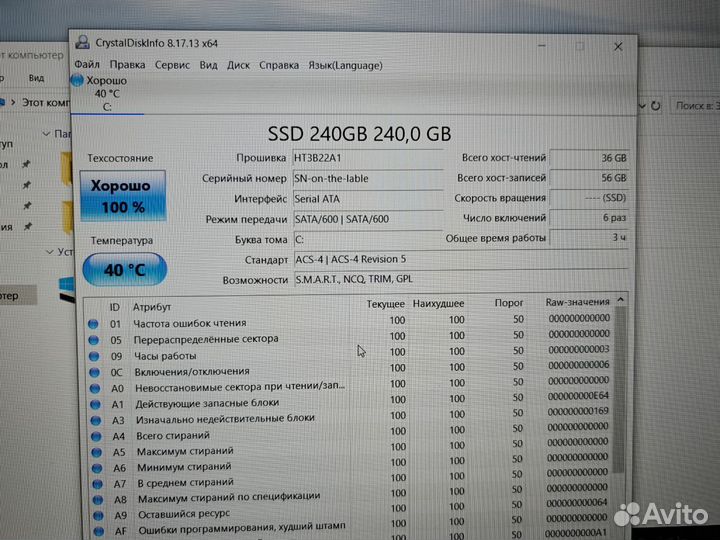Click status icon of attribute A3 Изначально недействительные блоки
This screenshot has width=720, height=540.
[96, 420]
